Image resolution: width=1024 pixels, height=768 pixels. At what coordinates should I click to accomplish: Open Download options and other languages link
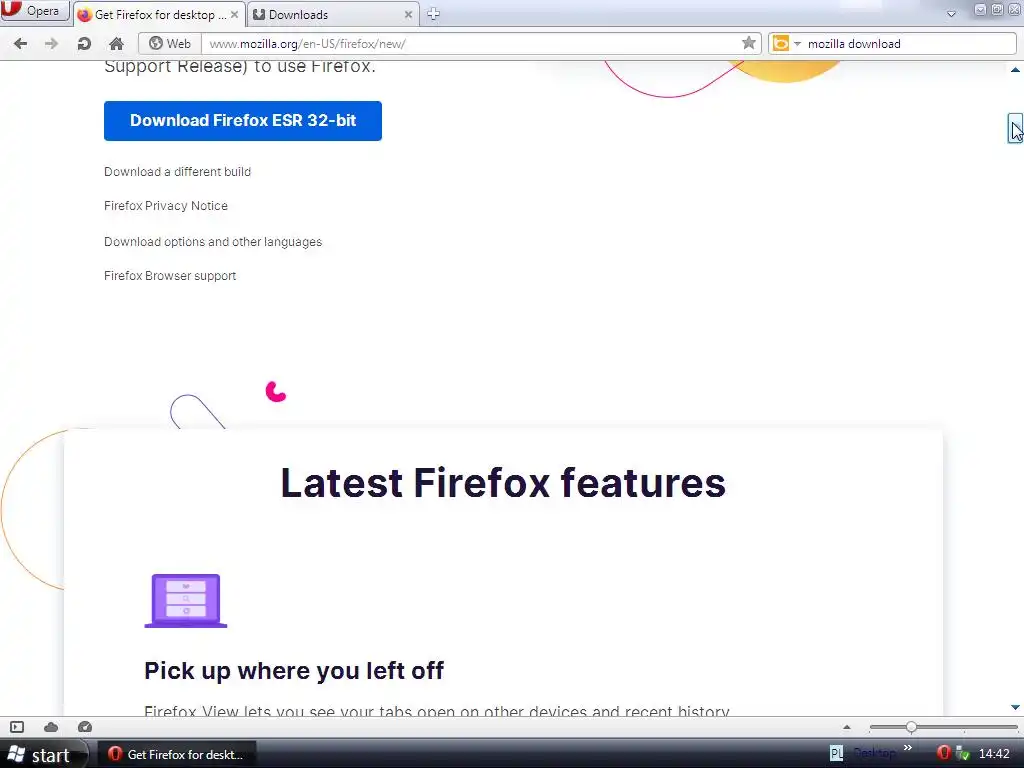tap(213, 242)
